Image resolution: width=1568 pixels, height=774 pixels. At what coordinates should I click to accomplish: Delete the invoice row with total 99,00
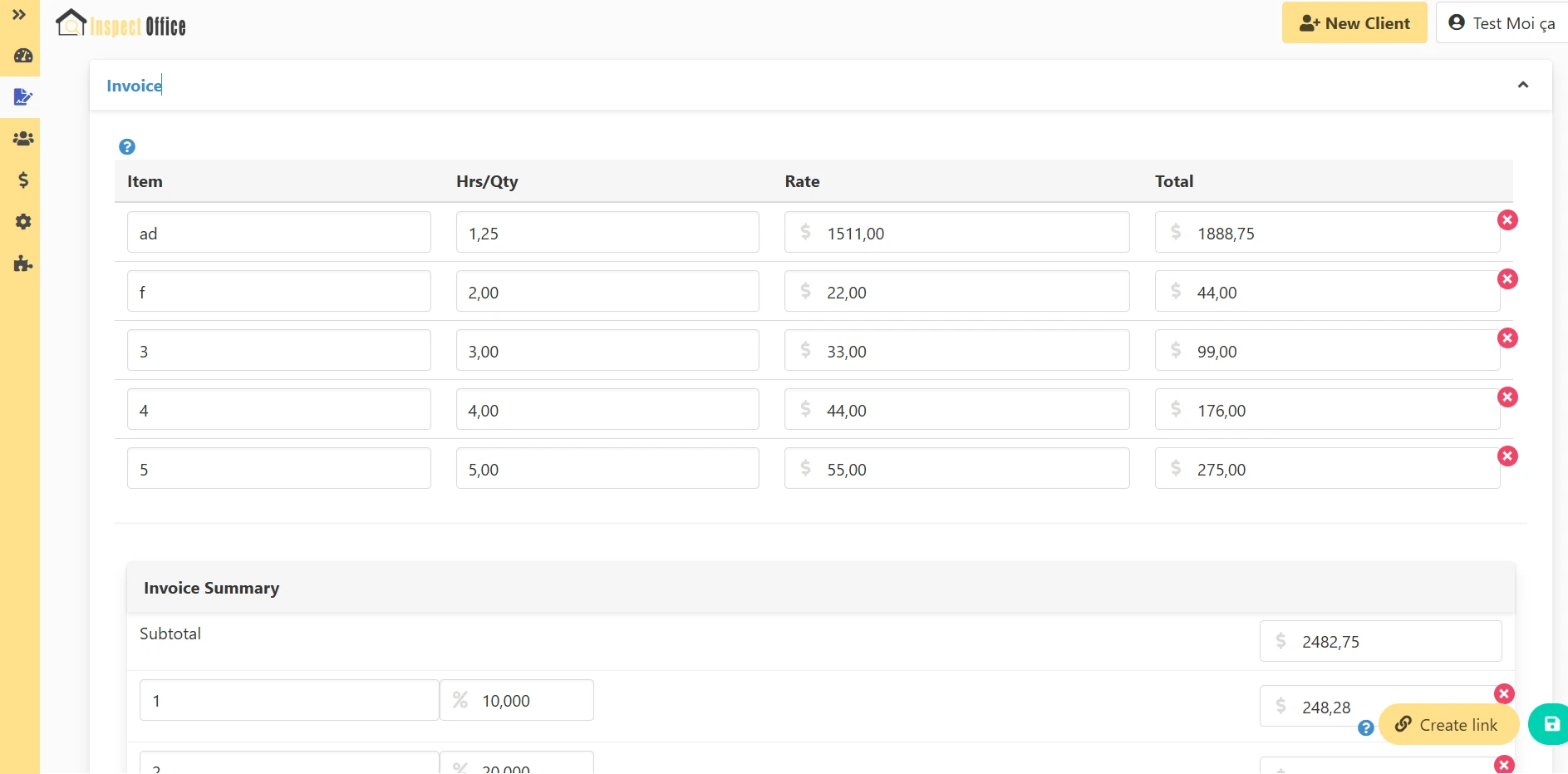click(x=1507, y=338)
